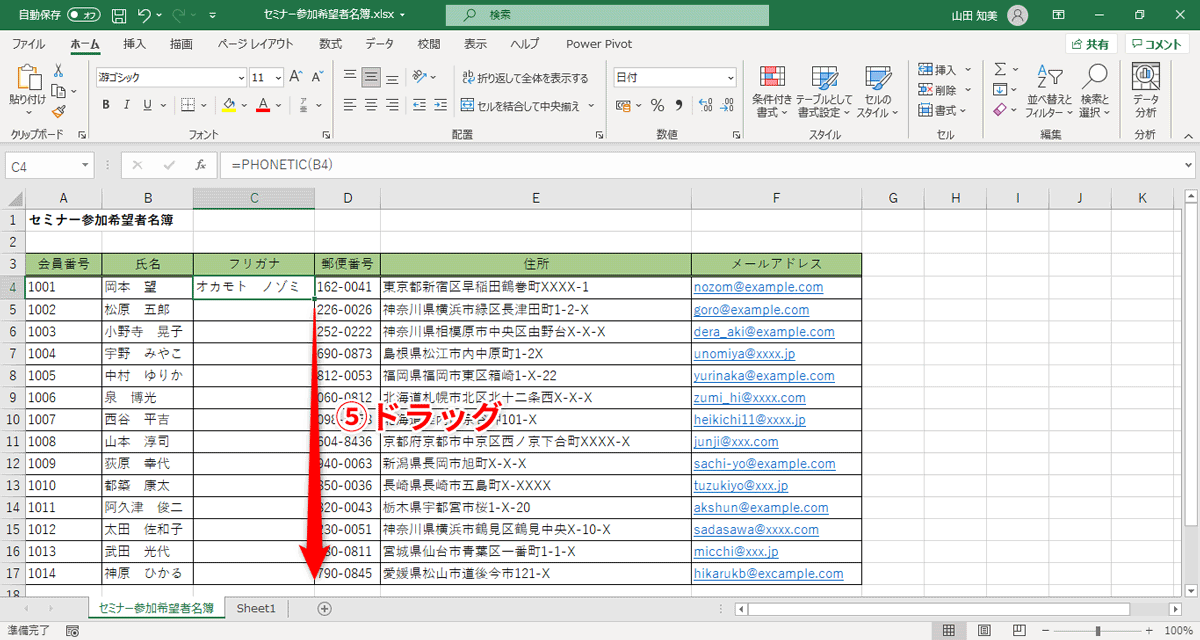Switch to the Sheet1 sheet tab

click(x=255, y=607)
